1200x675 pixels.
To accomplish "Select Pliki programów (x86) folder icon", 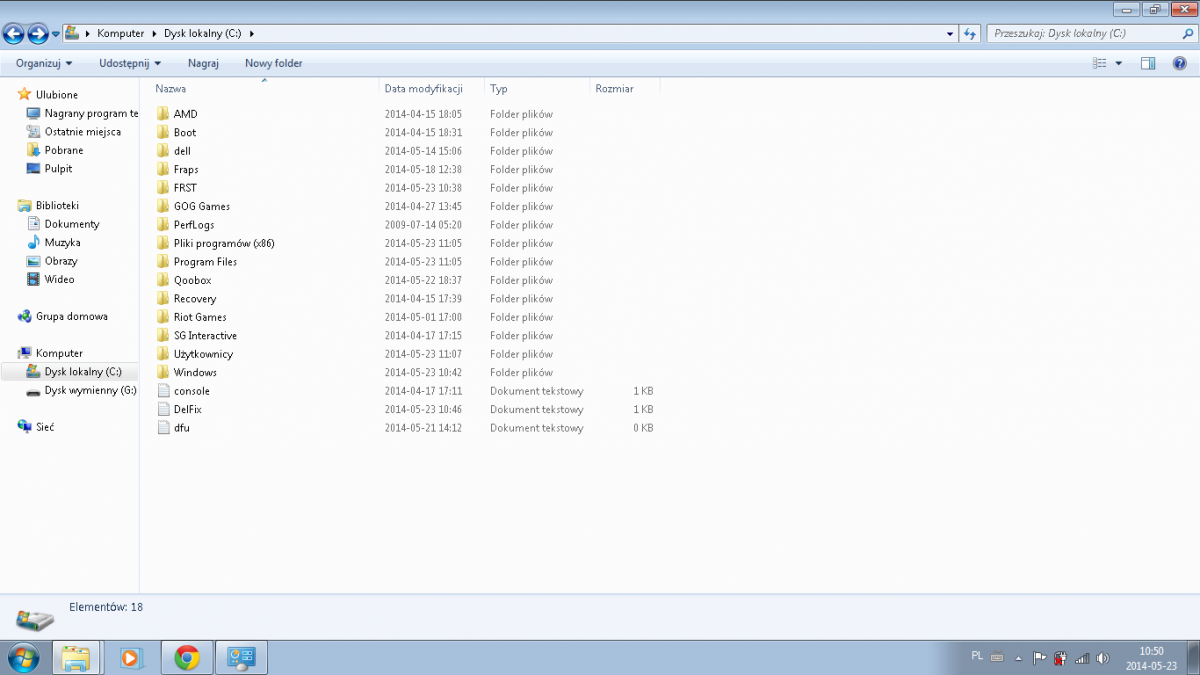I will point(164,243).
